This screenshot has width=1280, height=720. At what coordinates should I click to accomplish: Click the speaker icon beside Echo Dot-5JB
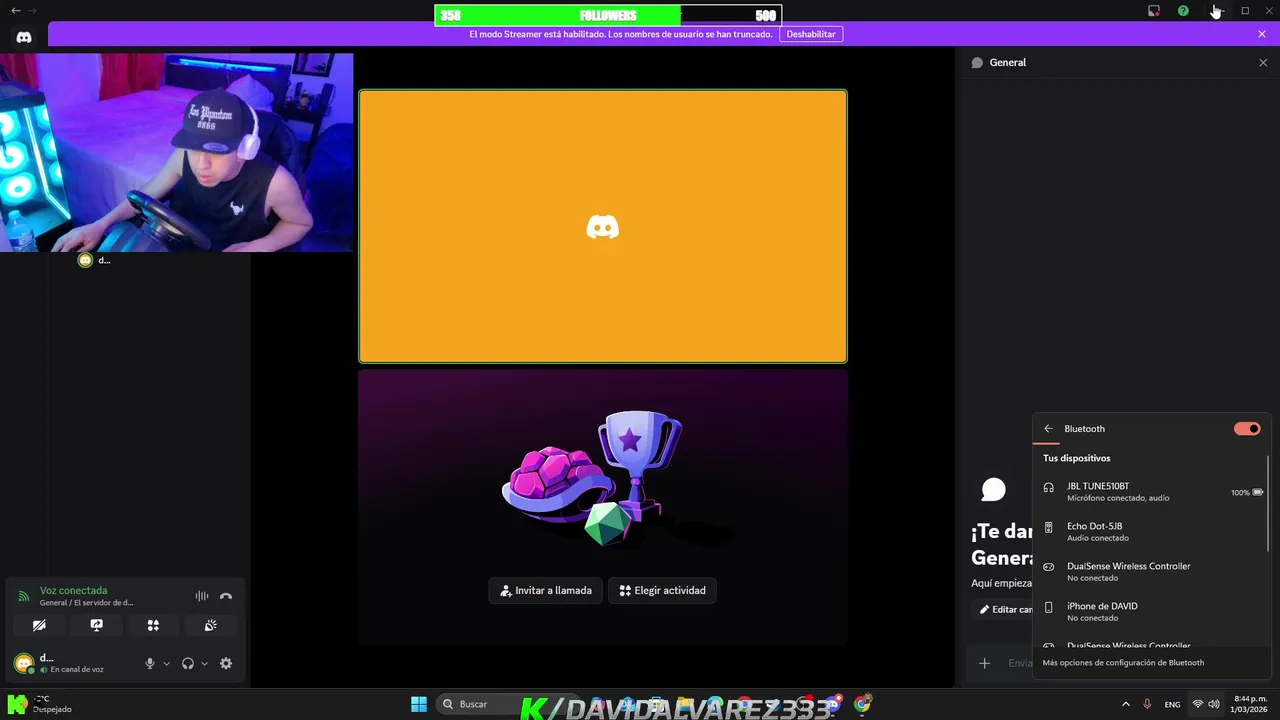pos(1048,527)
